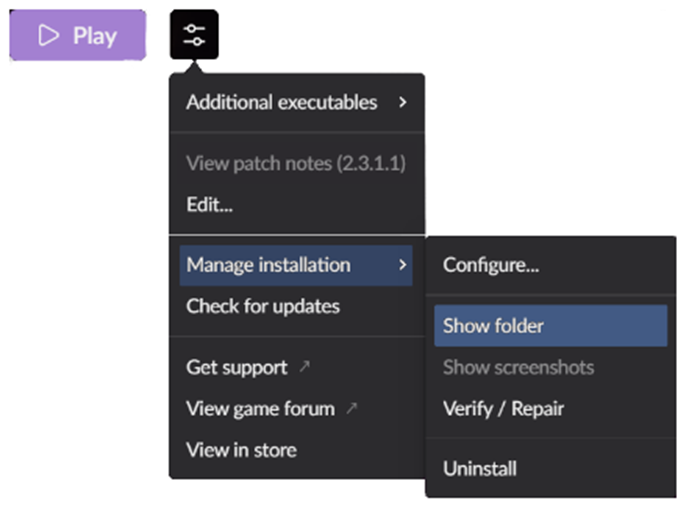Click the arrow next to Manage installation
This screenshot has height=509, width=689.
[x=402, y=265]
